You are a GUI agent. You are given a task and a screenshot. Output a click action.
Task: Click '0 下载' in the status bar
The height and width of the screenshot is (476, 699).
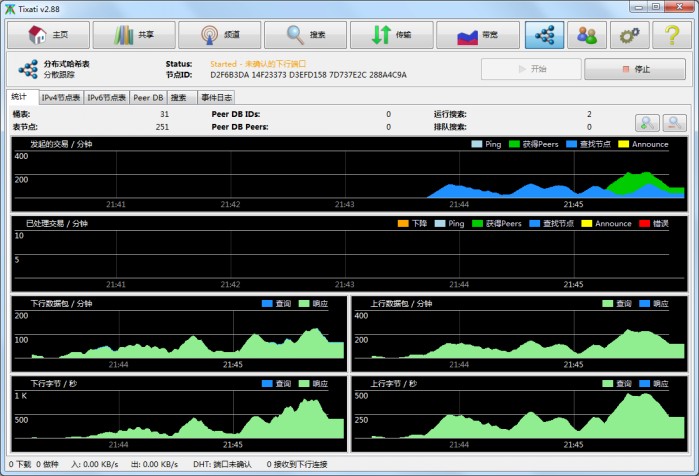tap(20, 464)
